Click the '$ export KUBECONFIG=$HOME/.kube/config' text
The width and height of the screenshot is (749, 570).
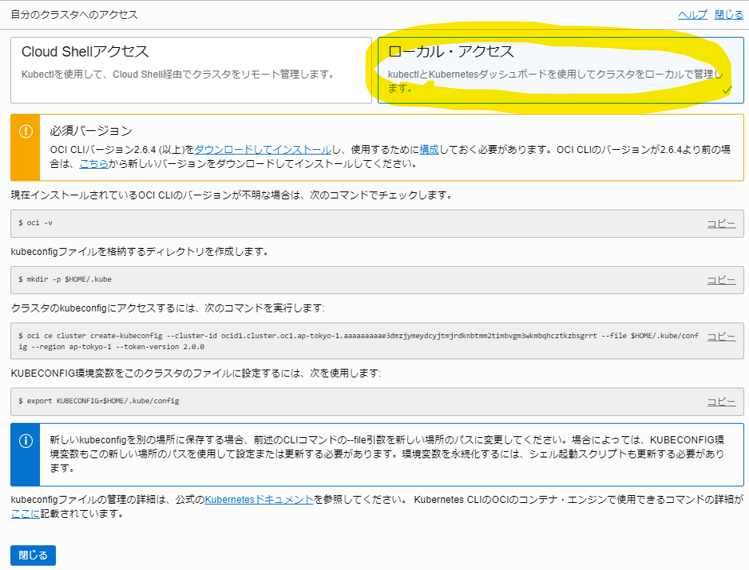(x=99, y=401)
